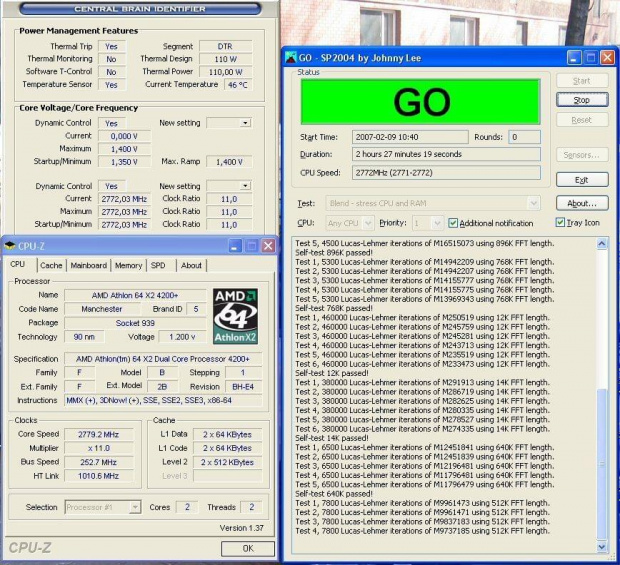Viewport: 620px width, 565px height.
Task: Click the Duration field
Action: 446,154
